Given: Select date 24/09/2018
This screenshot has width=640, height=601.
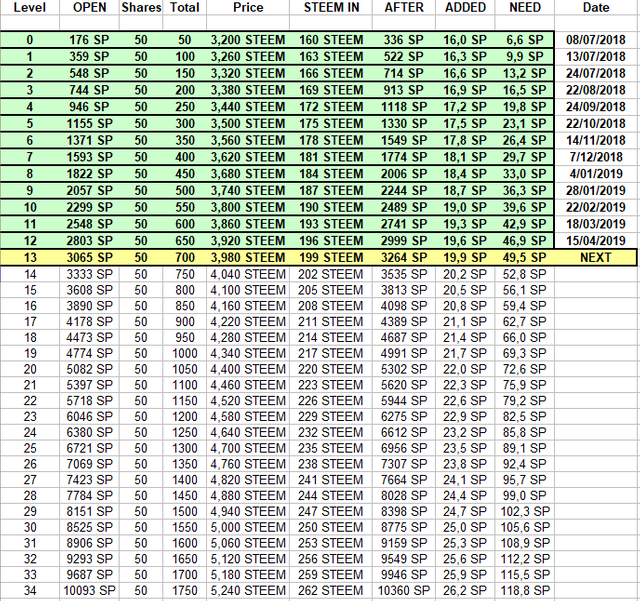Looking at the screenshot, I should 596,107.
